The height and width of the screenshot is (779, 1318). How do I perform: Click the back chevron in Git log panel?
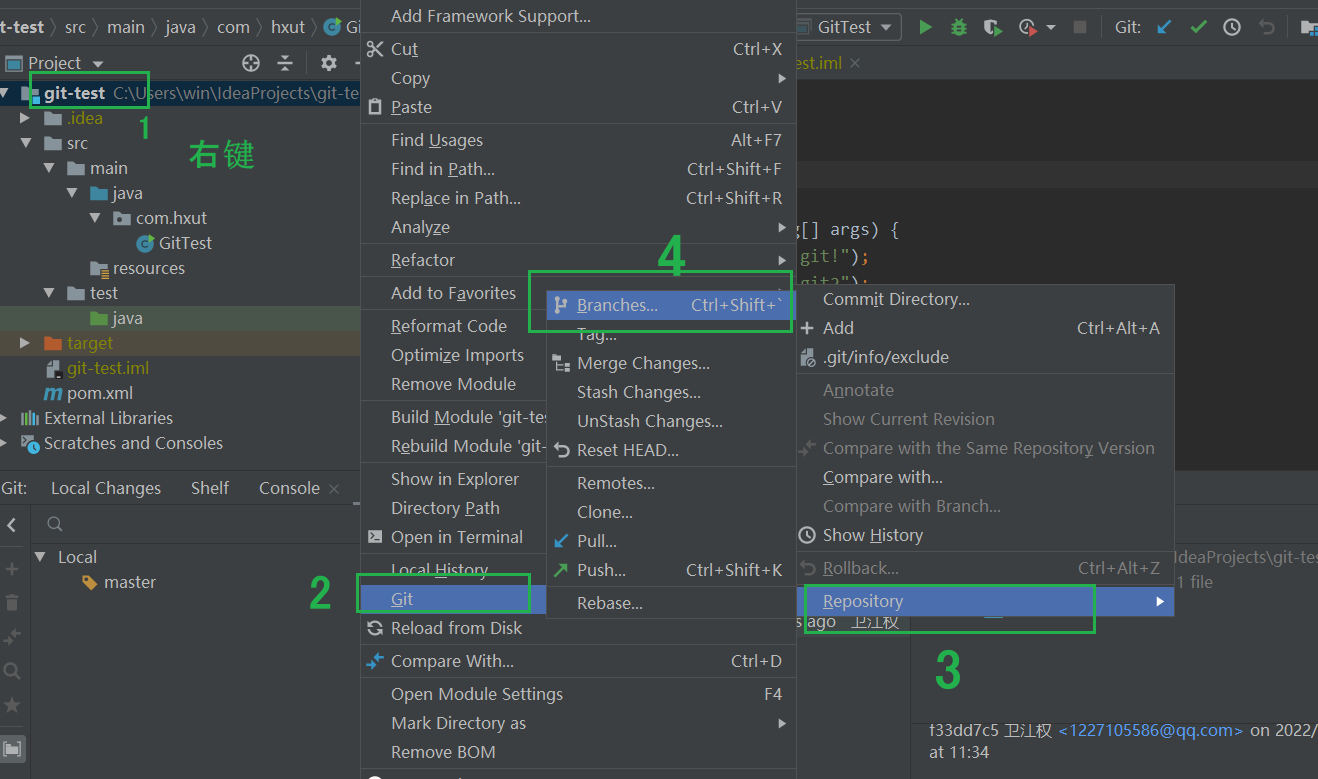(12, 525)
